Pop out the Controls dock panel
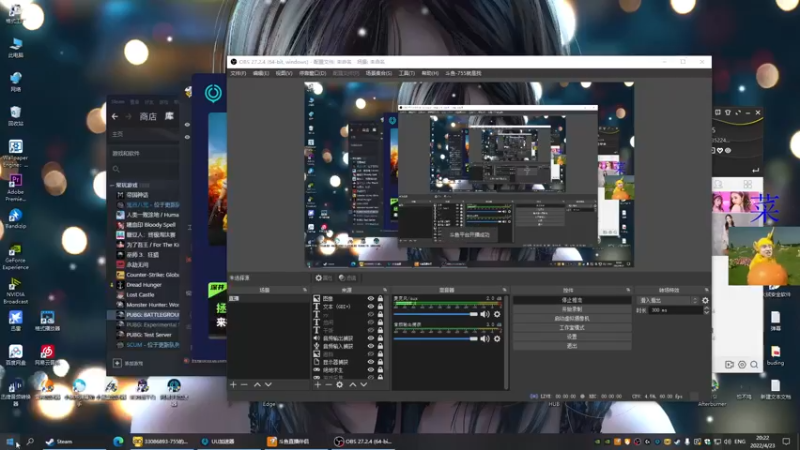Screen dimensions: 800x450 pos(628,290)
